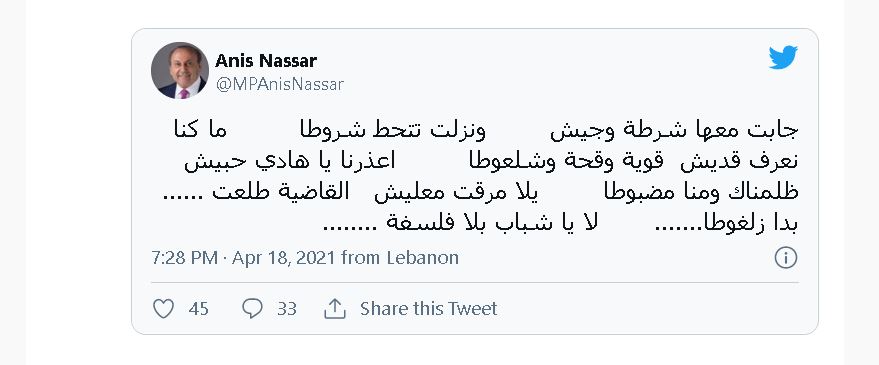Open replies via the speech bubble icon
Image resolution: width=879 pixels, height=365 pixels.
click(252, 308)
